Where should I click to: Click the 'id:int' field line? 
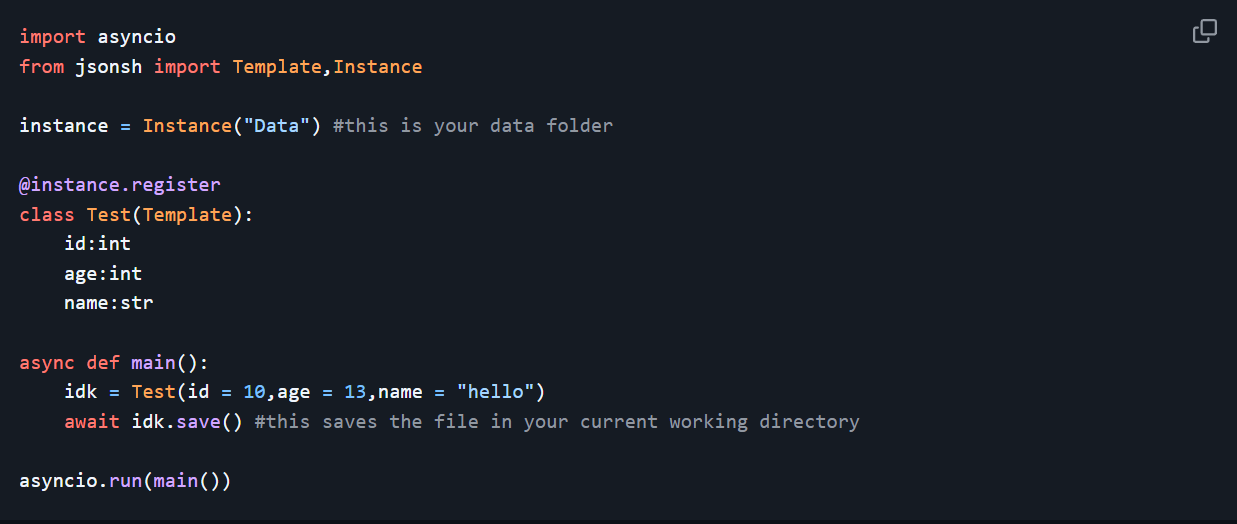[x=98, y=243]
